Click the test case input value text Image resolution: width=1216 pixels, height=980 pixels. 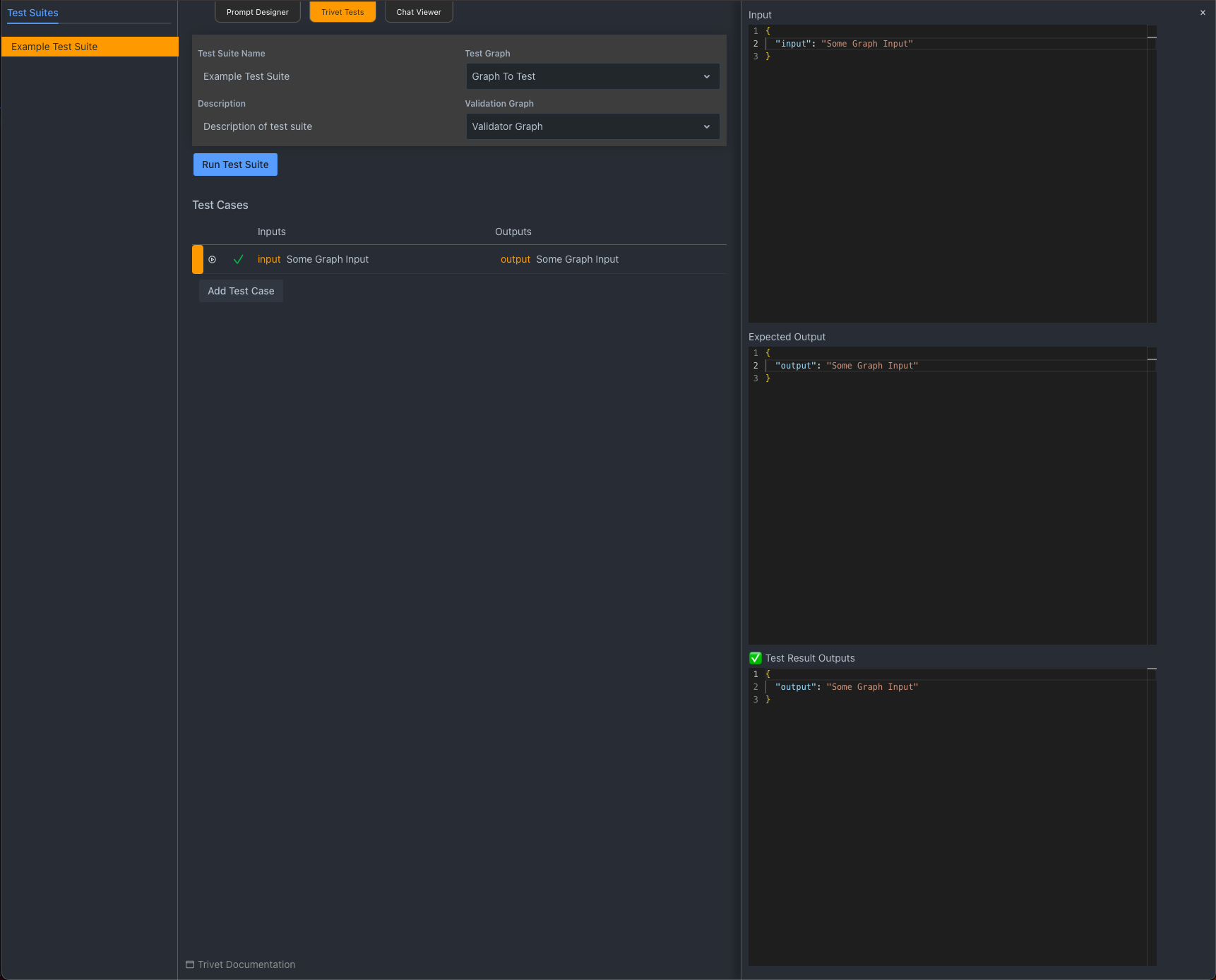point(328,259)
